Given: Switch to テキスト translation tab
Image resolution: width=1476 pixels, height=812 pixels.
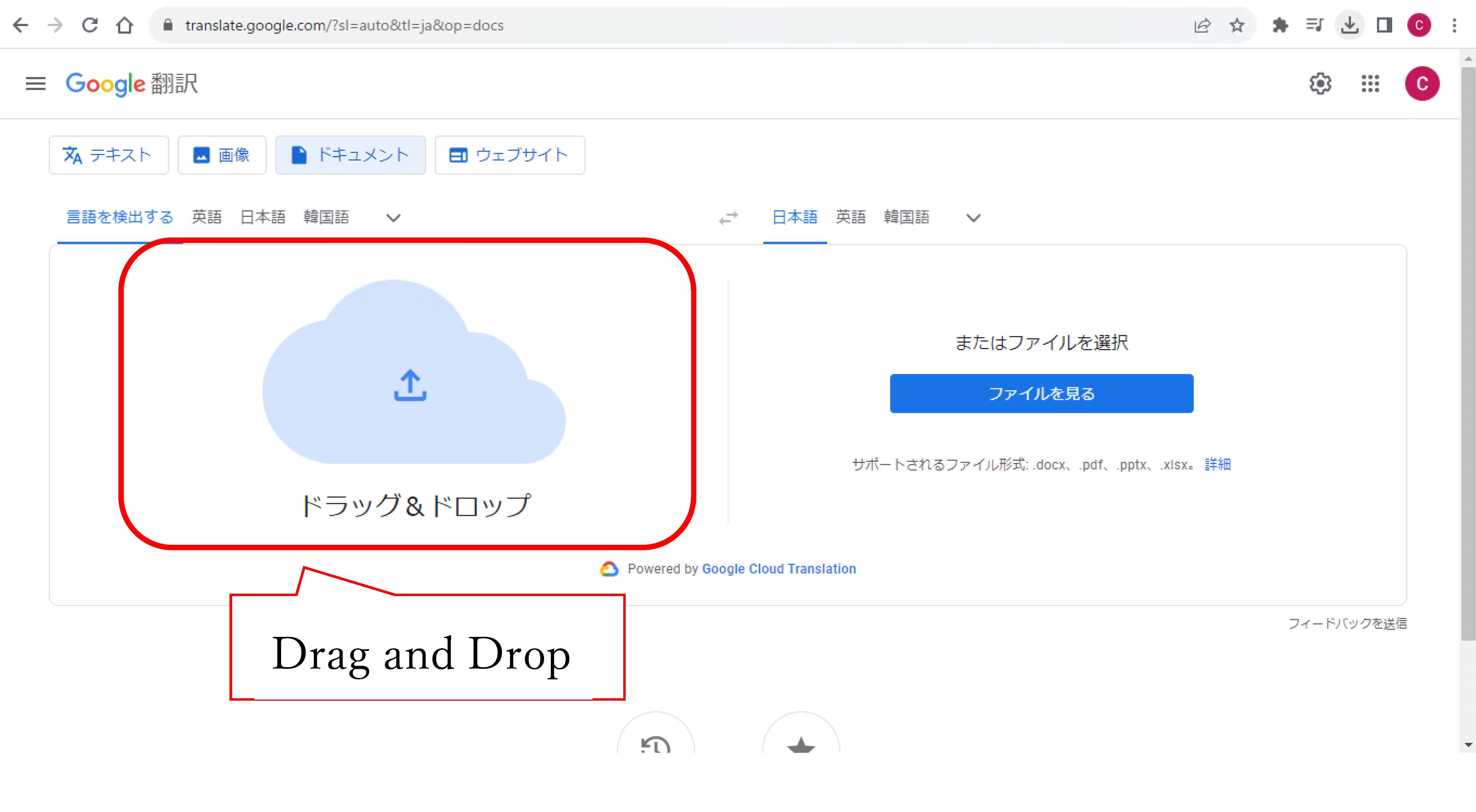Looking at the screenshot, I should click(x=109, y=155).
